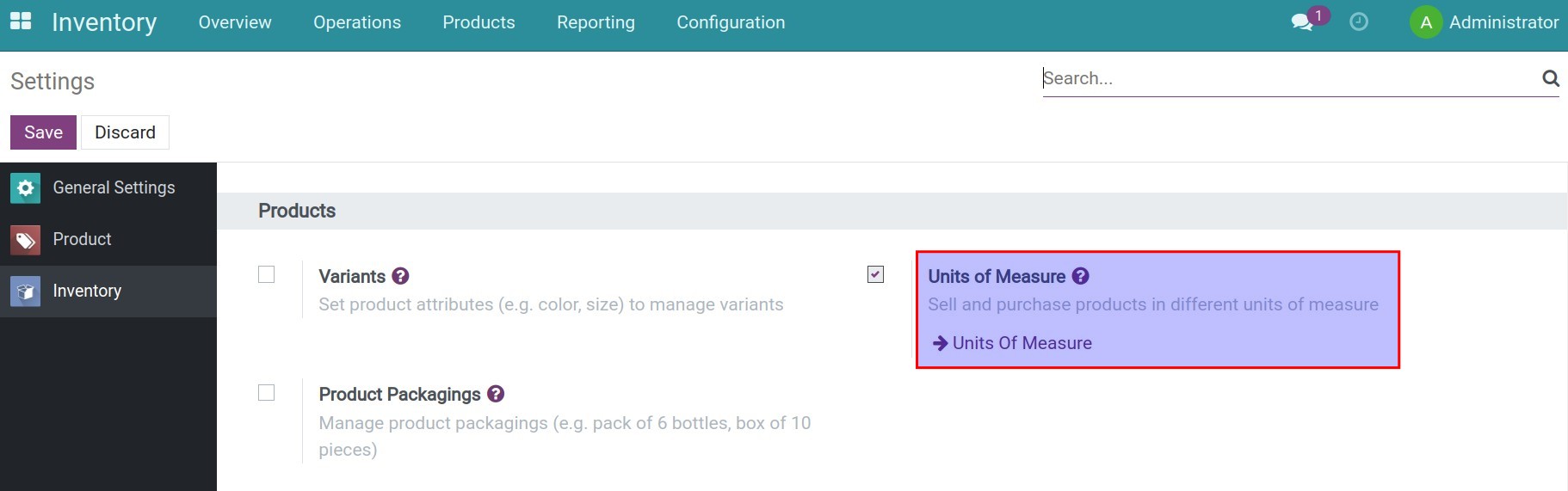Open the apps grid menu icon
The height and width of the screenshot is (491, 1568).
pyautogui.click(x=21, y=21)
